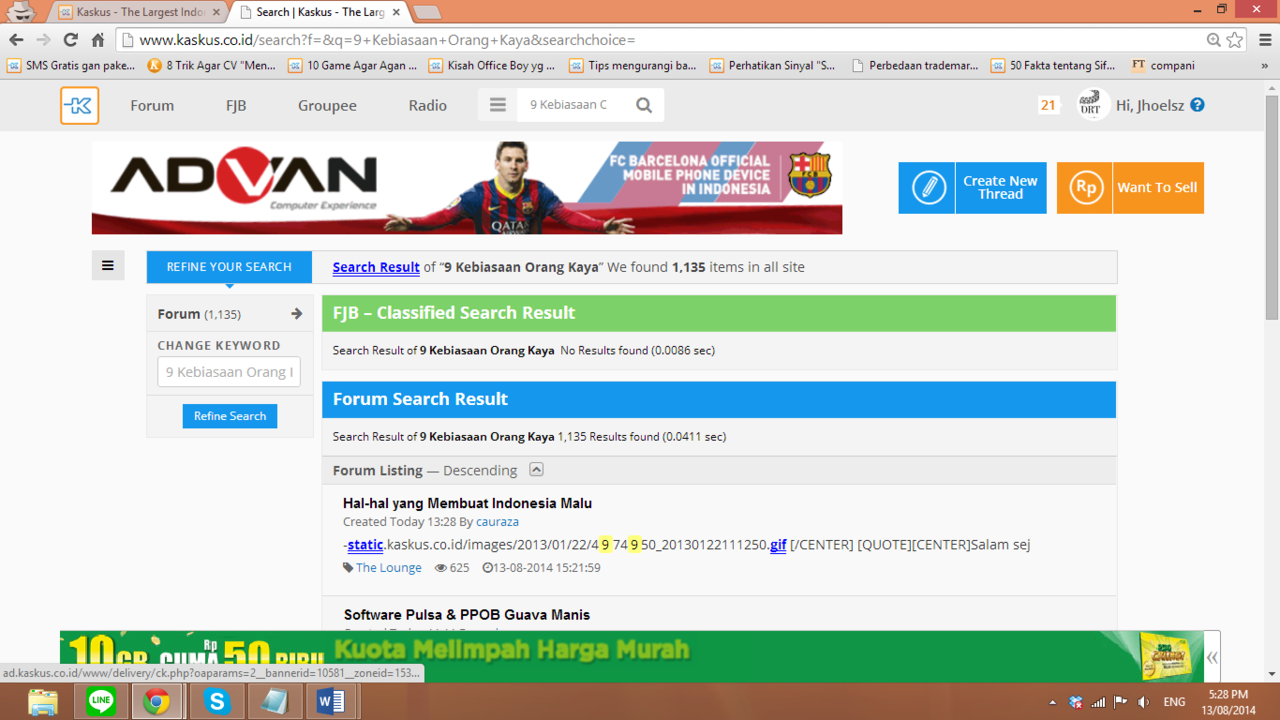Click the Kuota Melimpah bottom banner
This screenshot has width=1280, height=720.
point(631,657)
